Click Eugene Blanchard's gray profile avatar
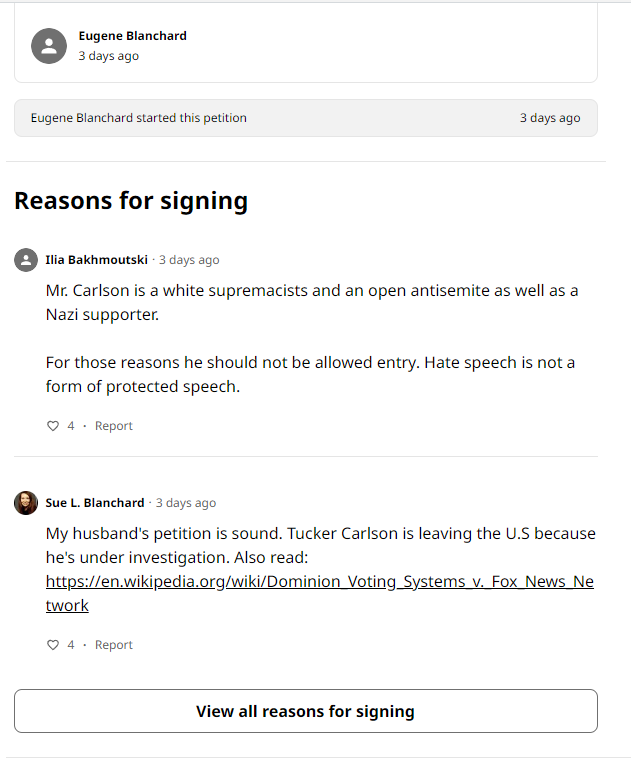This screenshot has width=631, height=767. pyautogui.click(x=49, y=46)
